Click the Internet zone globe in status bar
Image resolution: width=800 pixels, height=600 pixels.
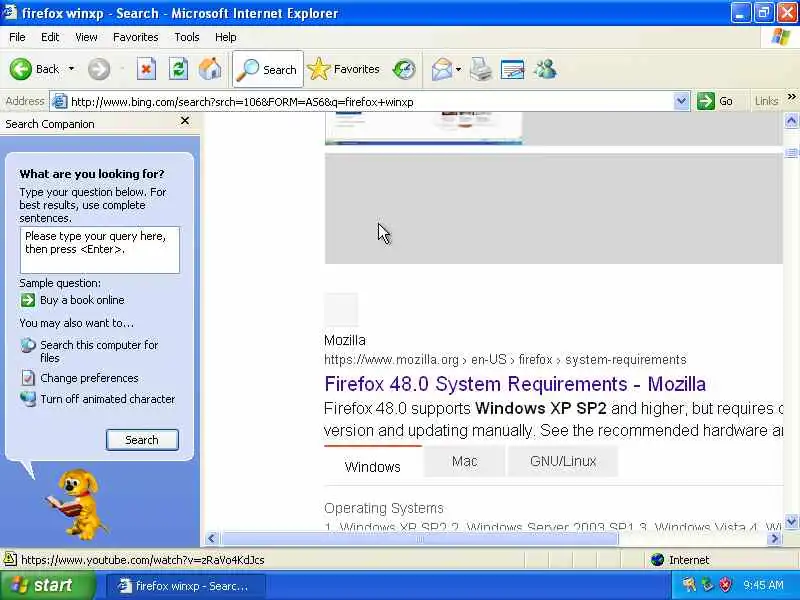(x=658, y=560)
